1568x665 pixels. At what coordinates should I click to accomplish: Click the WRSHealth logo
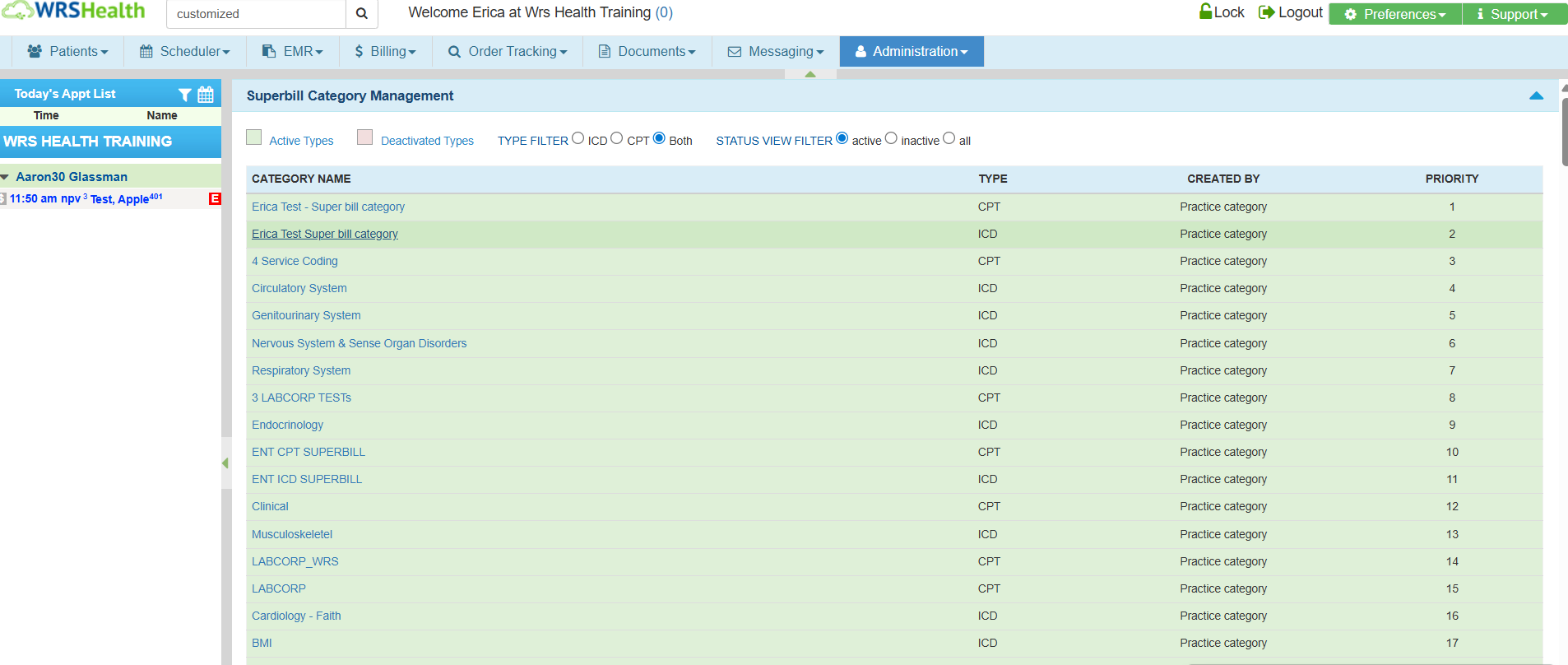click(74, 12)
